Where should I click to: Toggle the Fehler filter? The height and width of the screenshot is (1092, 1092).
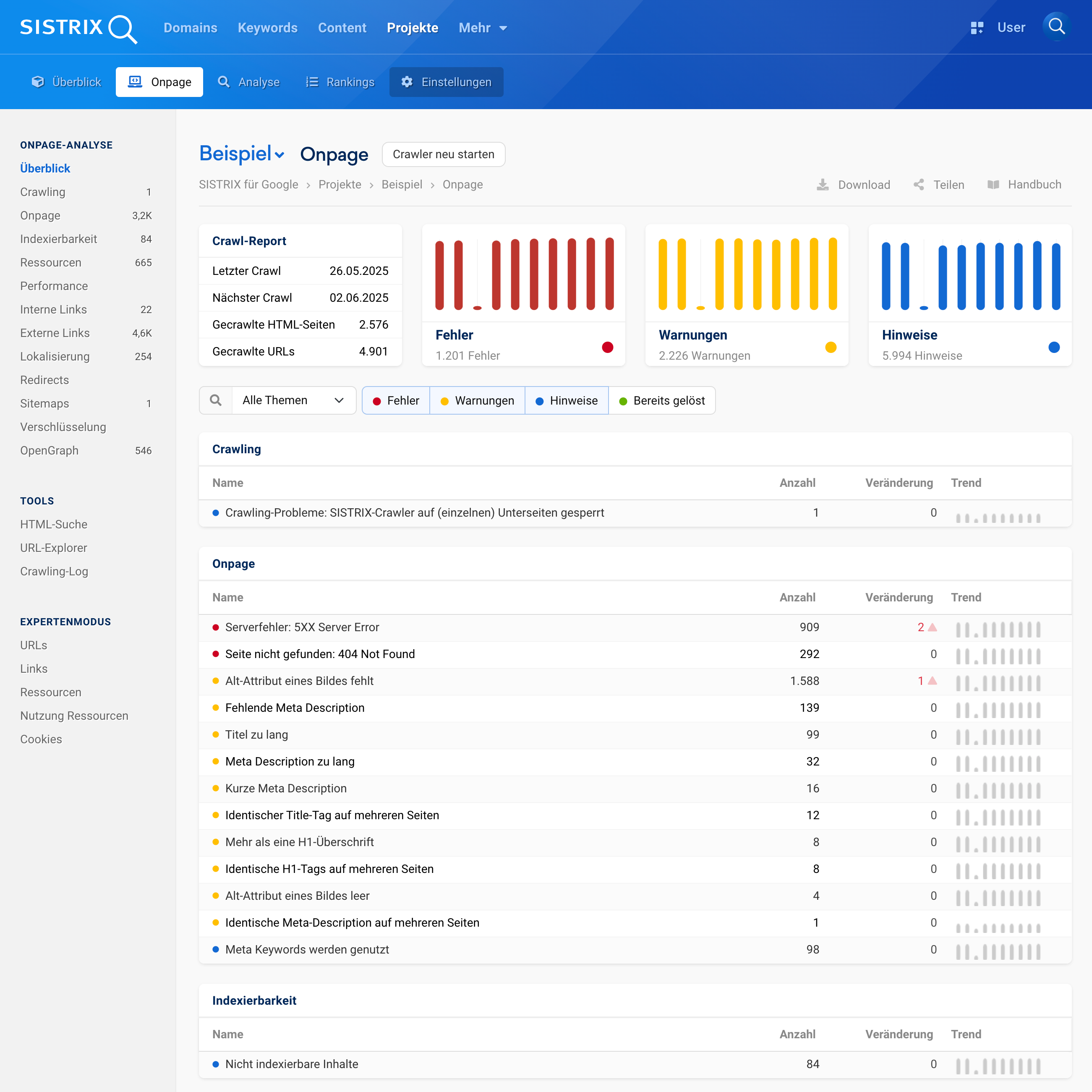pos(396,401)
